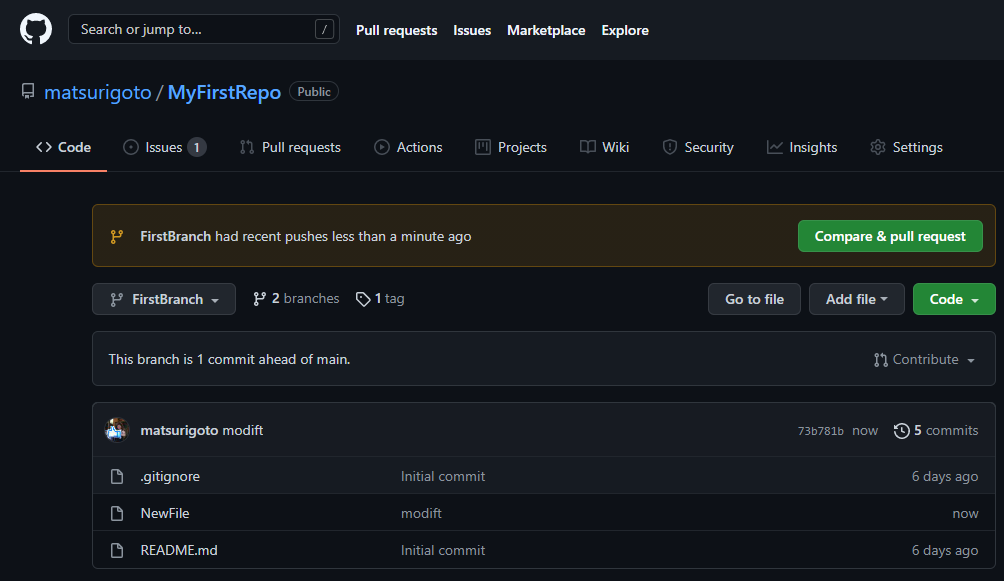Click the tag icon next to 1 tag

[x=363, y=299]
